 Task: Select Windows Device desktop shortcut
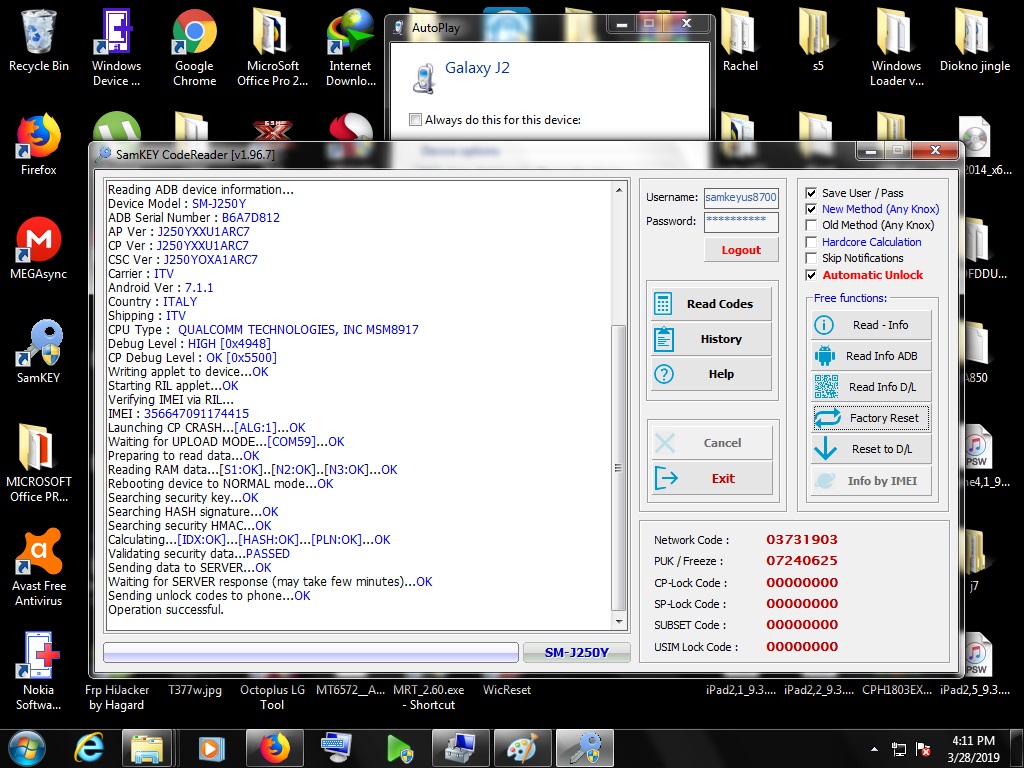click(x=116, y=47)
